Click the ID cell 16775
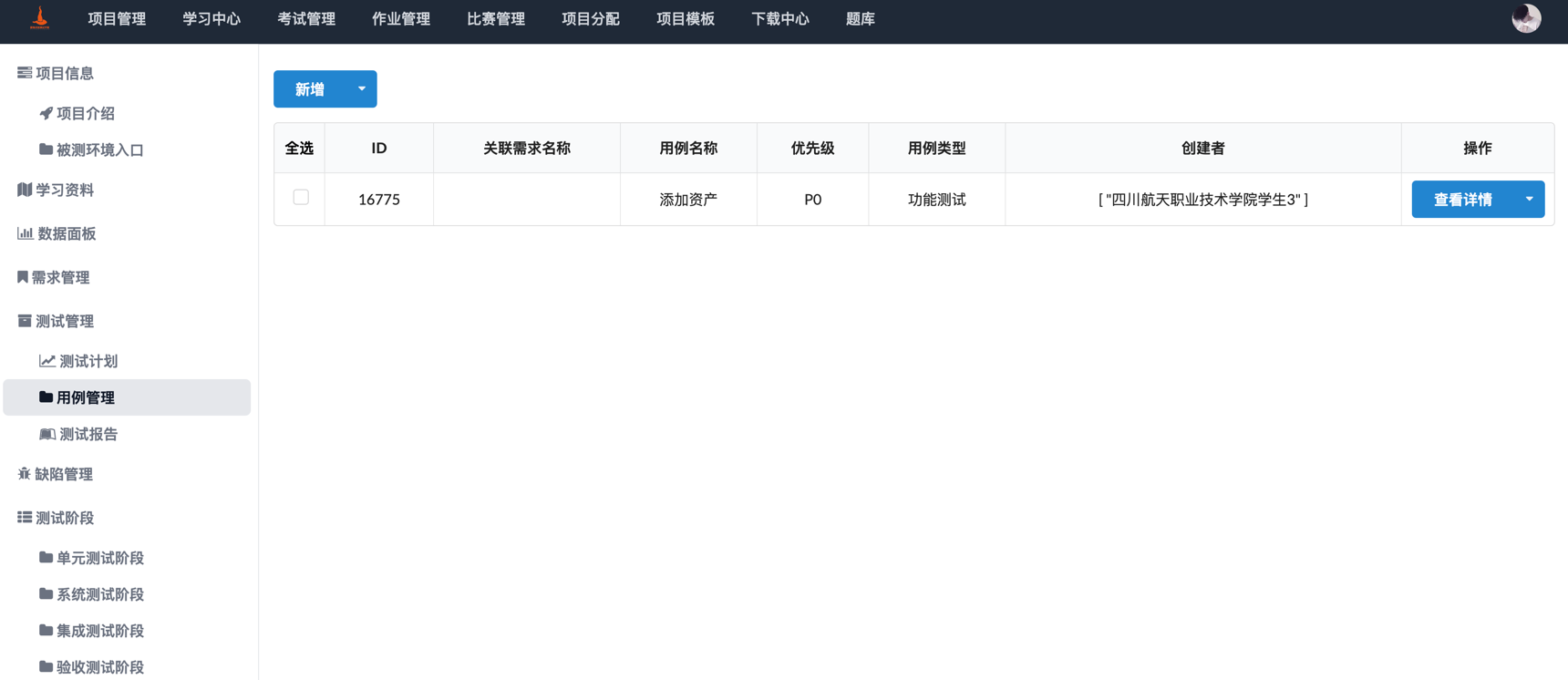 [x=379, y=199]
